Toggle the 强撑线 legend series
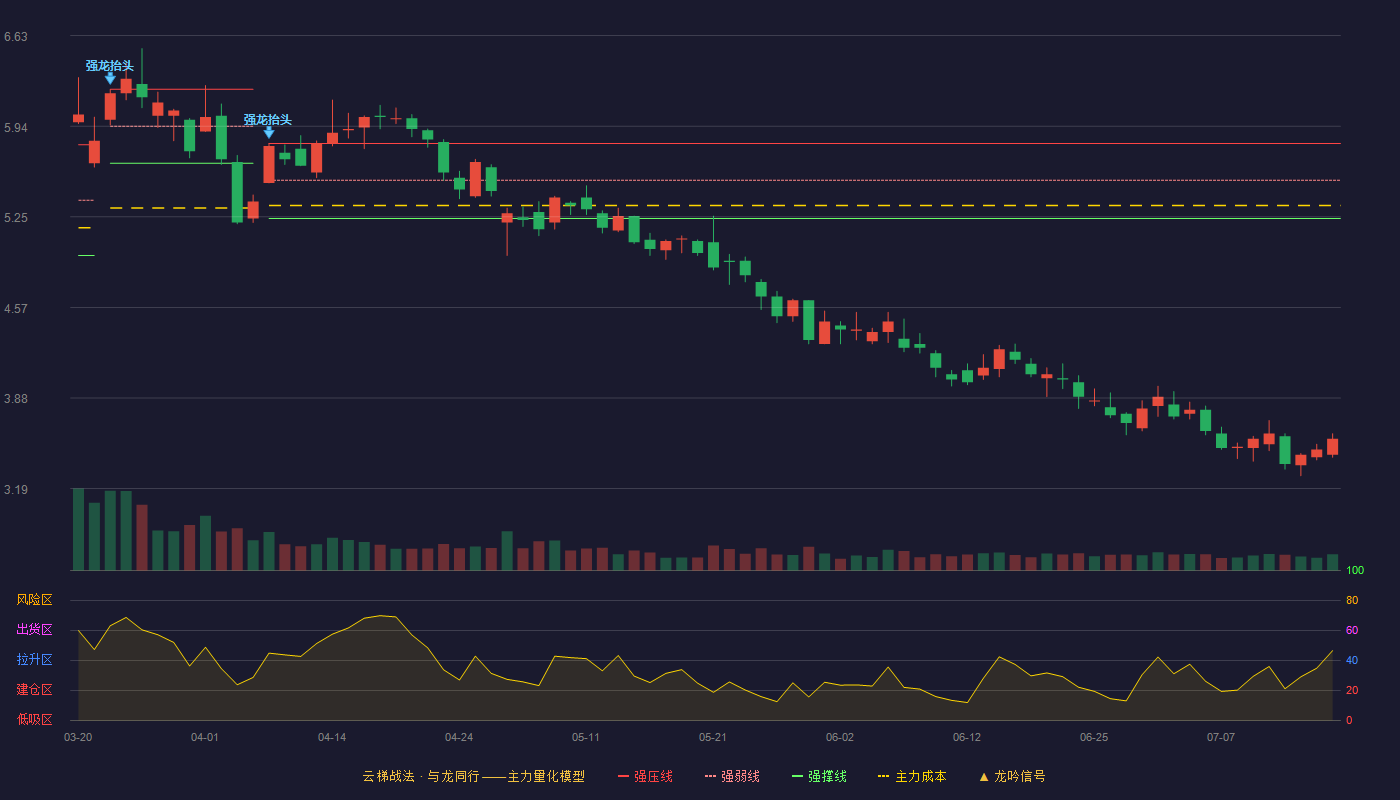The image size is (1400, 800). (819, 776)
